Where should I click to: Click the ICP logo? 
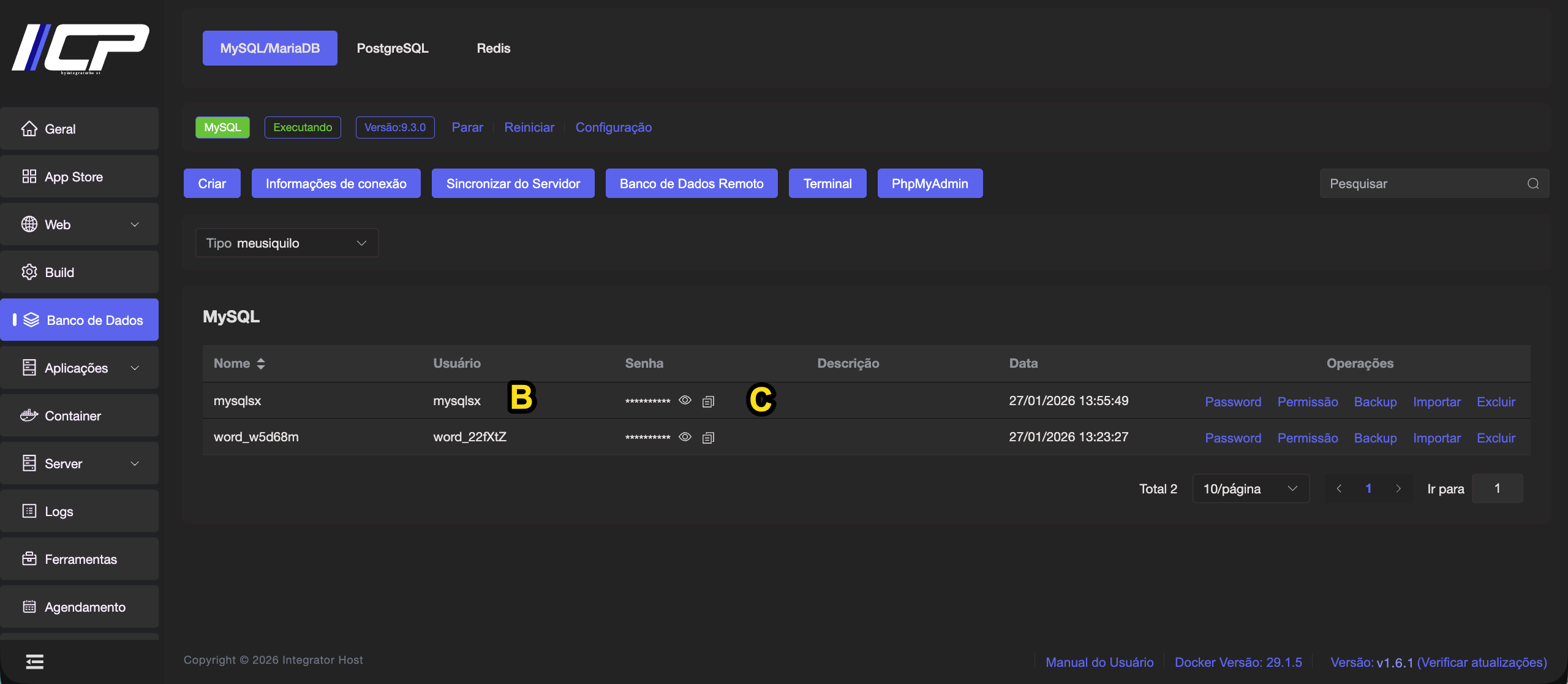(x=80, y=48)
